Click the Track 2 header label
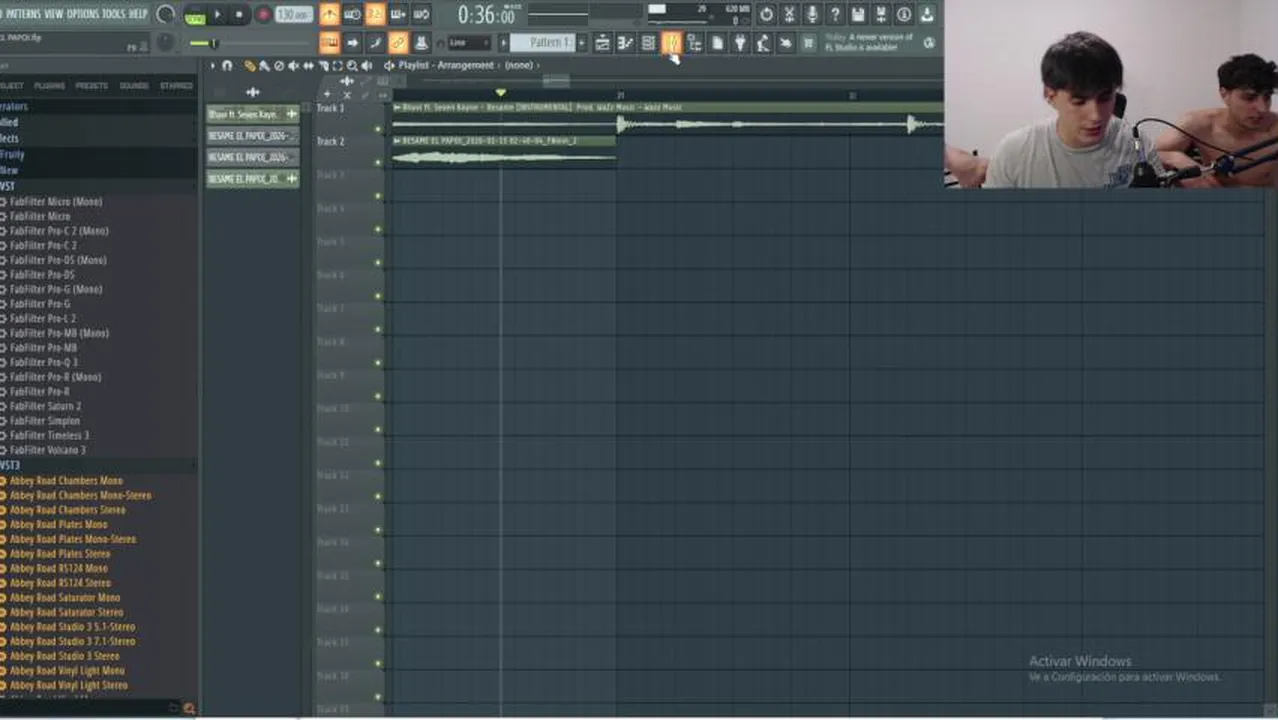1278x720 pixels. (x=330, y=141)
